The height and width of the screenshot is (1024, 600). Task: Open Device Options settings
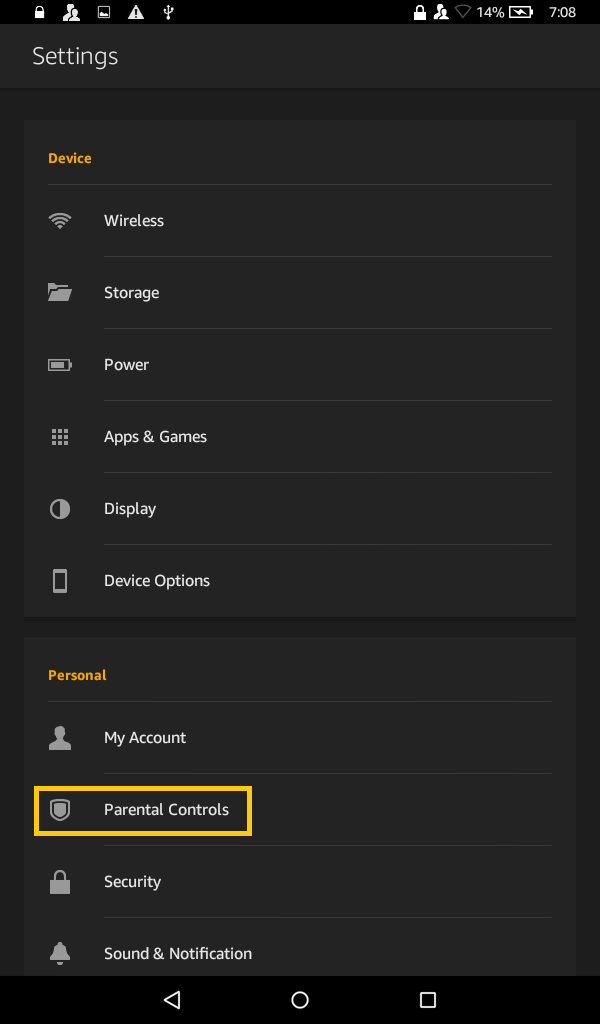157,580
